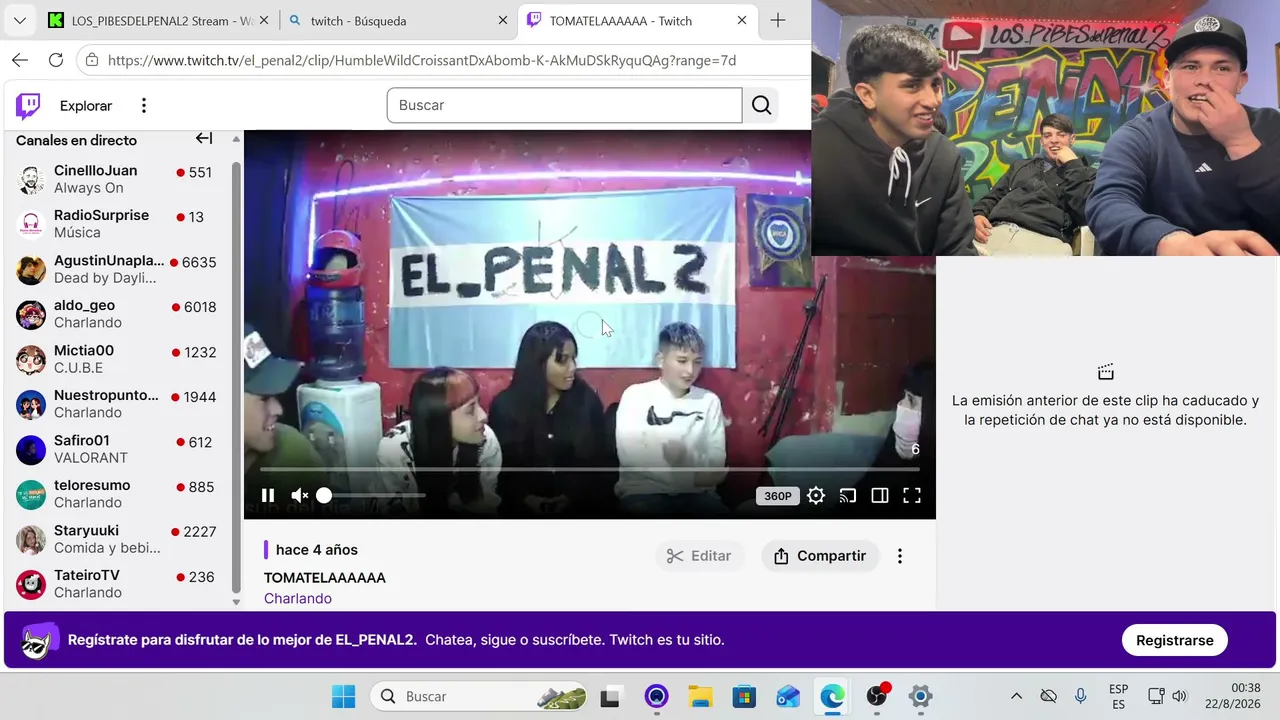The image size is (1280, 720).
Task: Open the Windows Start menu
Action: [x=343, y=696]
